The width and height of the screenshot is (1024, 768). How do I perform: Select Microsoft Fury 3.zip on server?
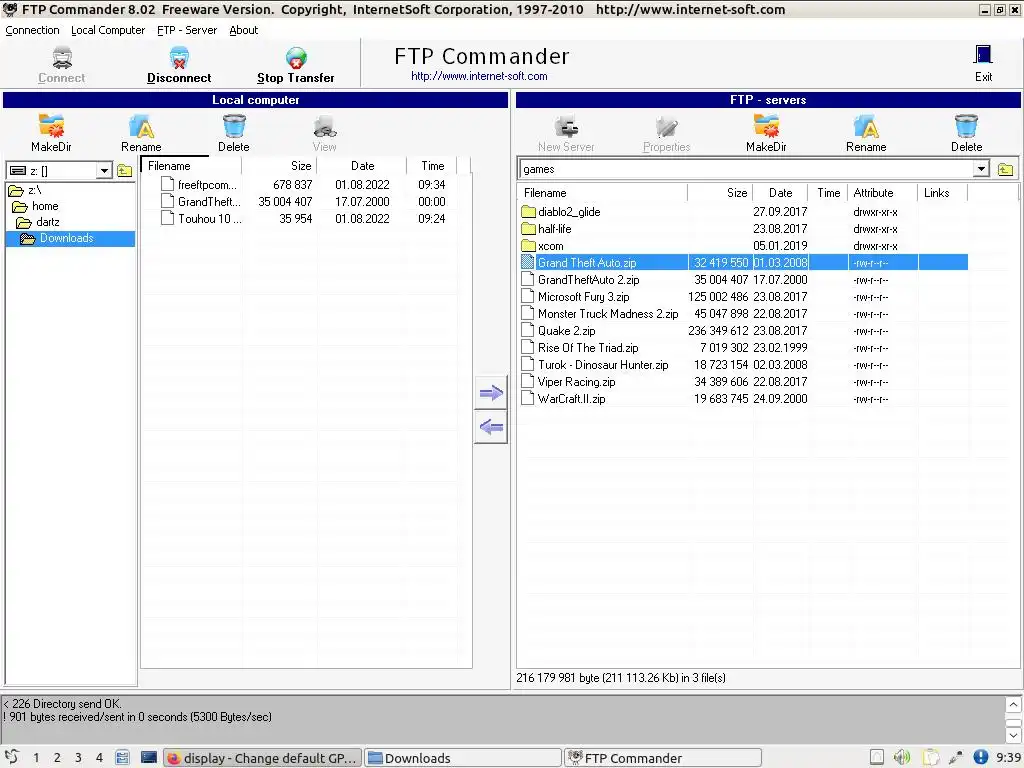coord(583,296)
